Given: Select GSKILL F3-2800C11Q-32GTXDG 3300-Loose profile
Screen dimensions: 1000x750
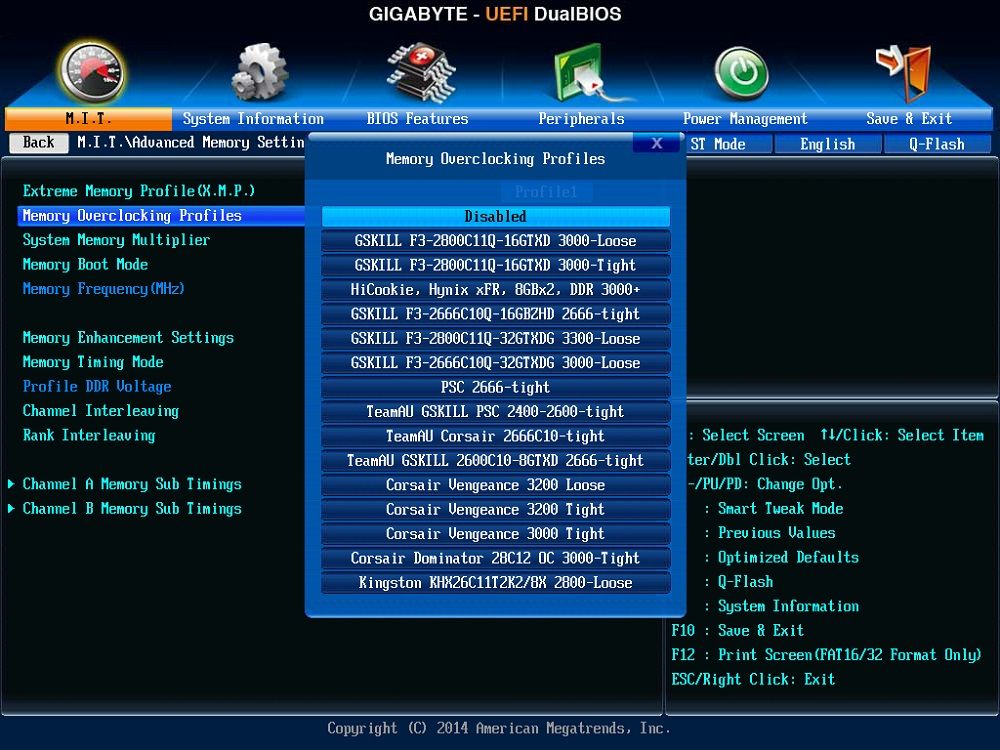Looking at the screenshot, I should [x=496, y=339].
